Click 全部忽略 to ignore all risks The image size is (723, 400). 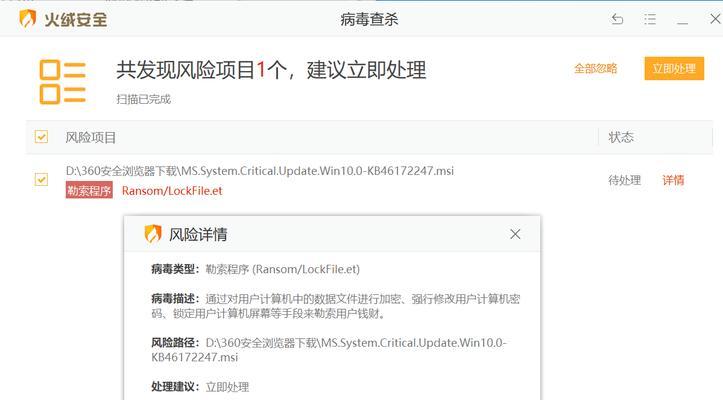(x=595, y=69)
